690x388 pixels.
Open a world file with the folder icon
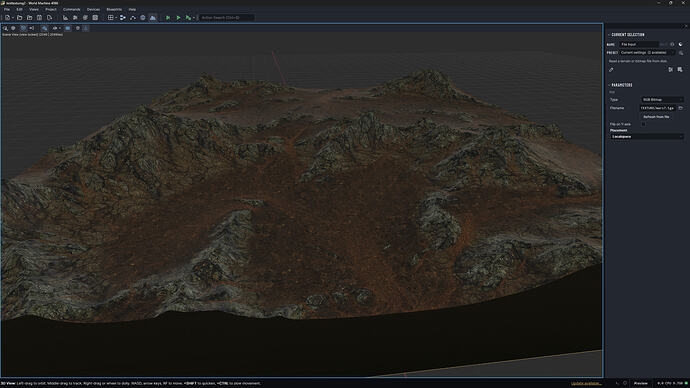(x=19, y=18)
